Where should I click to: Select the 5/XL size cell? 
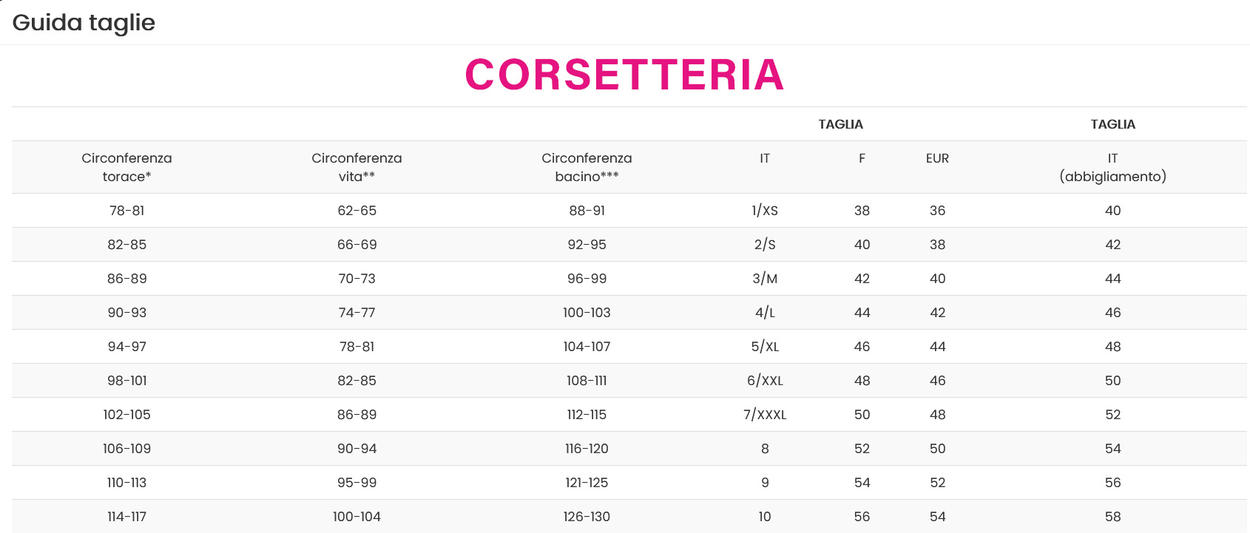(765, 347)
